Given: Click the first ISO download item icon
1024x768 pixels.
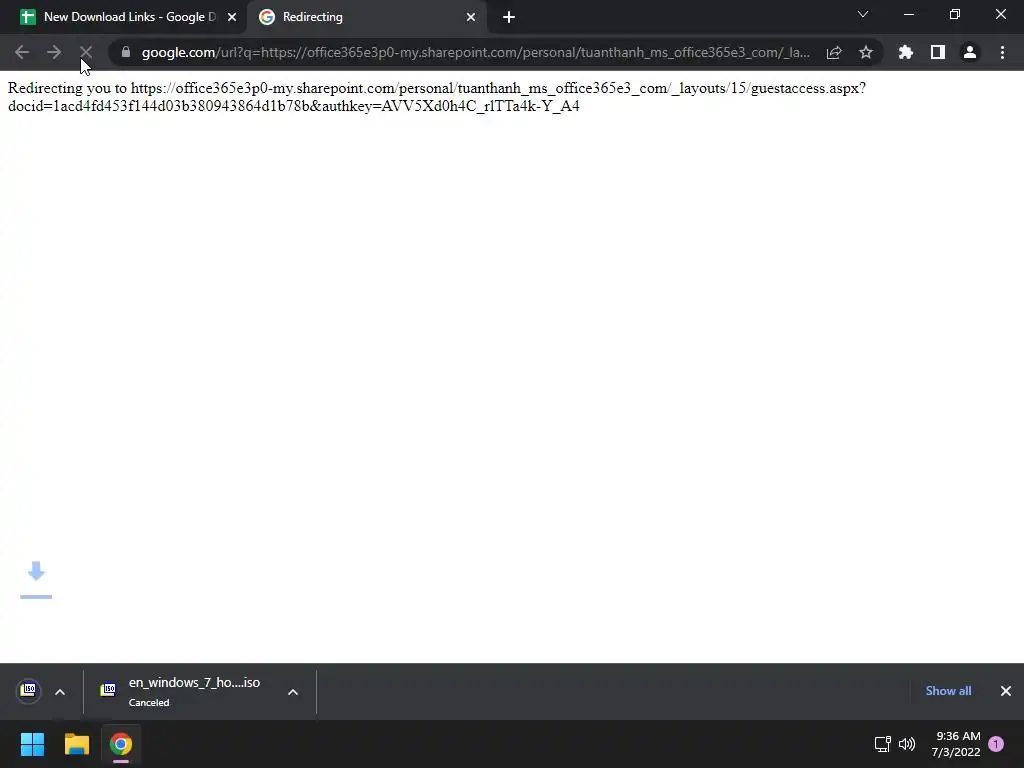Looking at the screenshot, I should click(x=28, y=690).
